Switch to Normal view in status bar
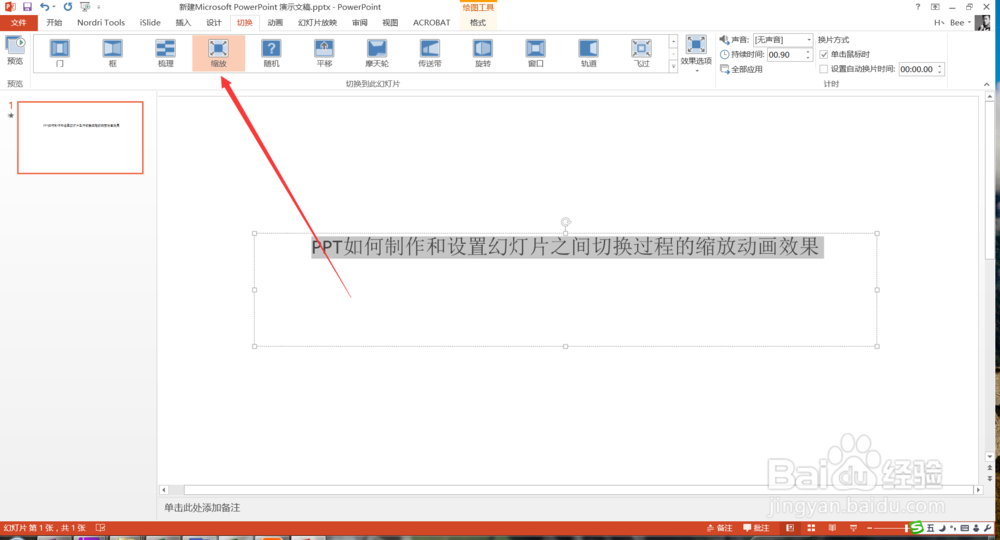This screenshot has width=1000, height=540. point(790,528)
